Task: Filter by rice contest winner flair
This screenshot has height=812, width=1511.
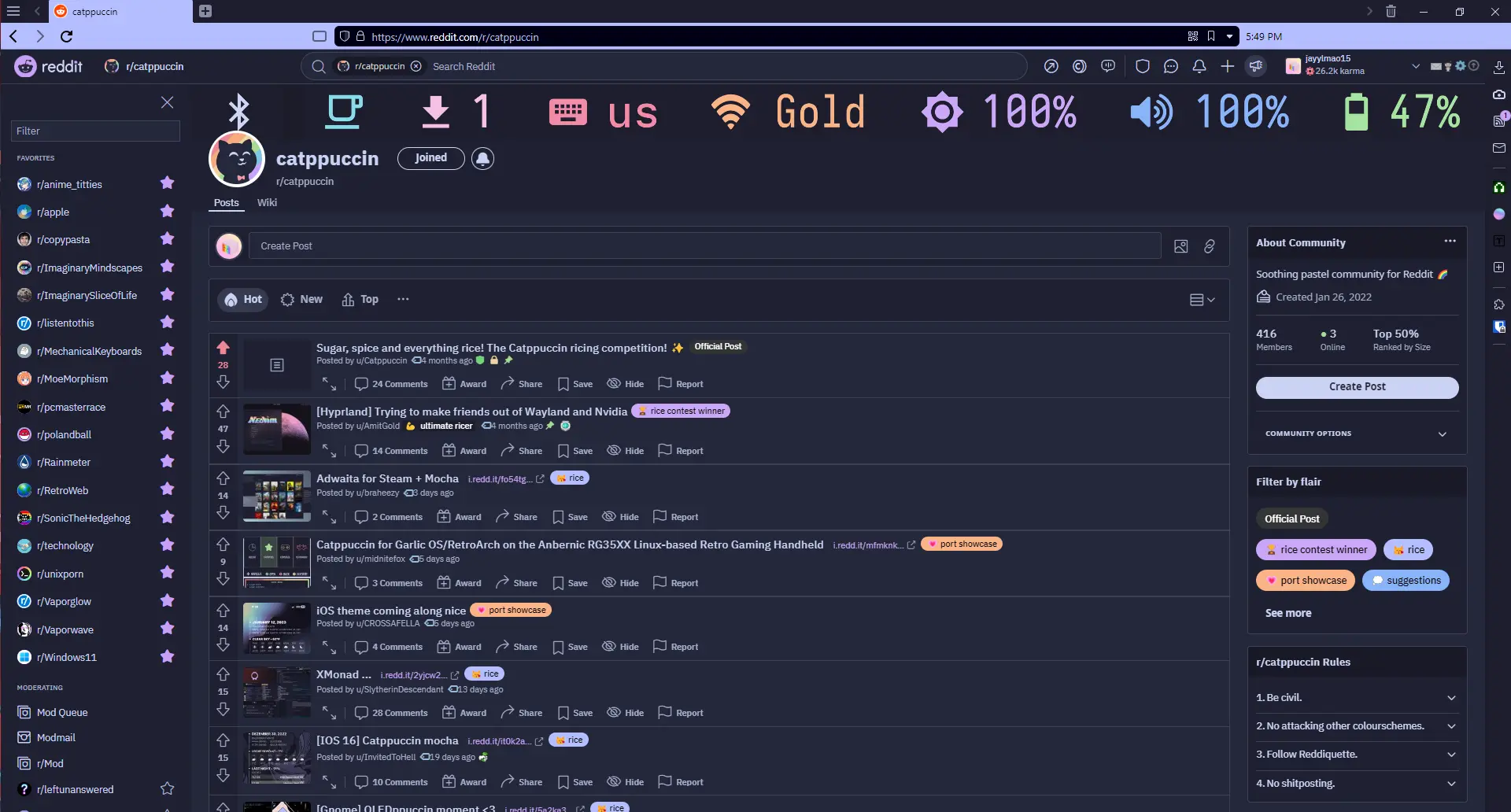Action: click(1316, 550)
